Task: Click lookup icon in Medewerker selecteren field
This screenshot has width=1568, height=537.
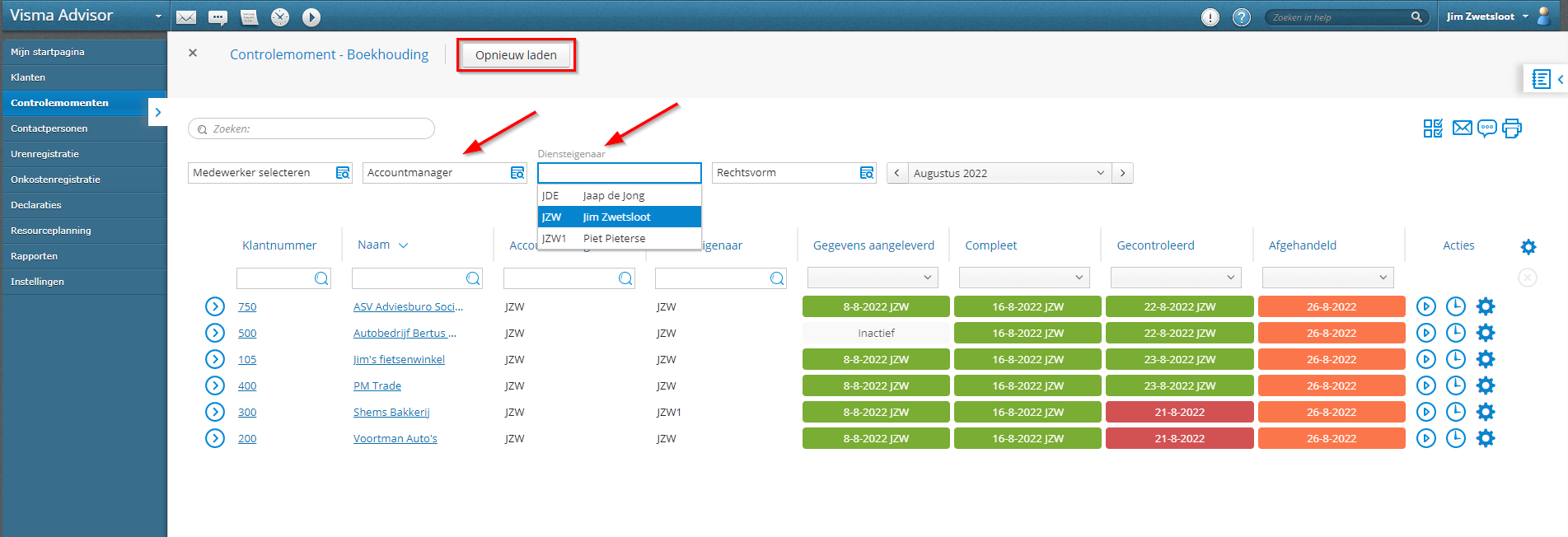Action: click(342, 173)
